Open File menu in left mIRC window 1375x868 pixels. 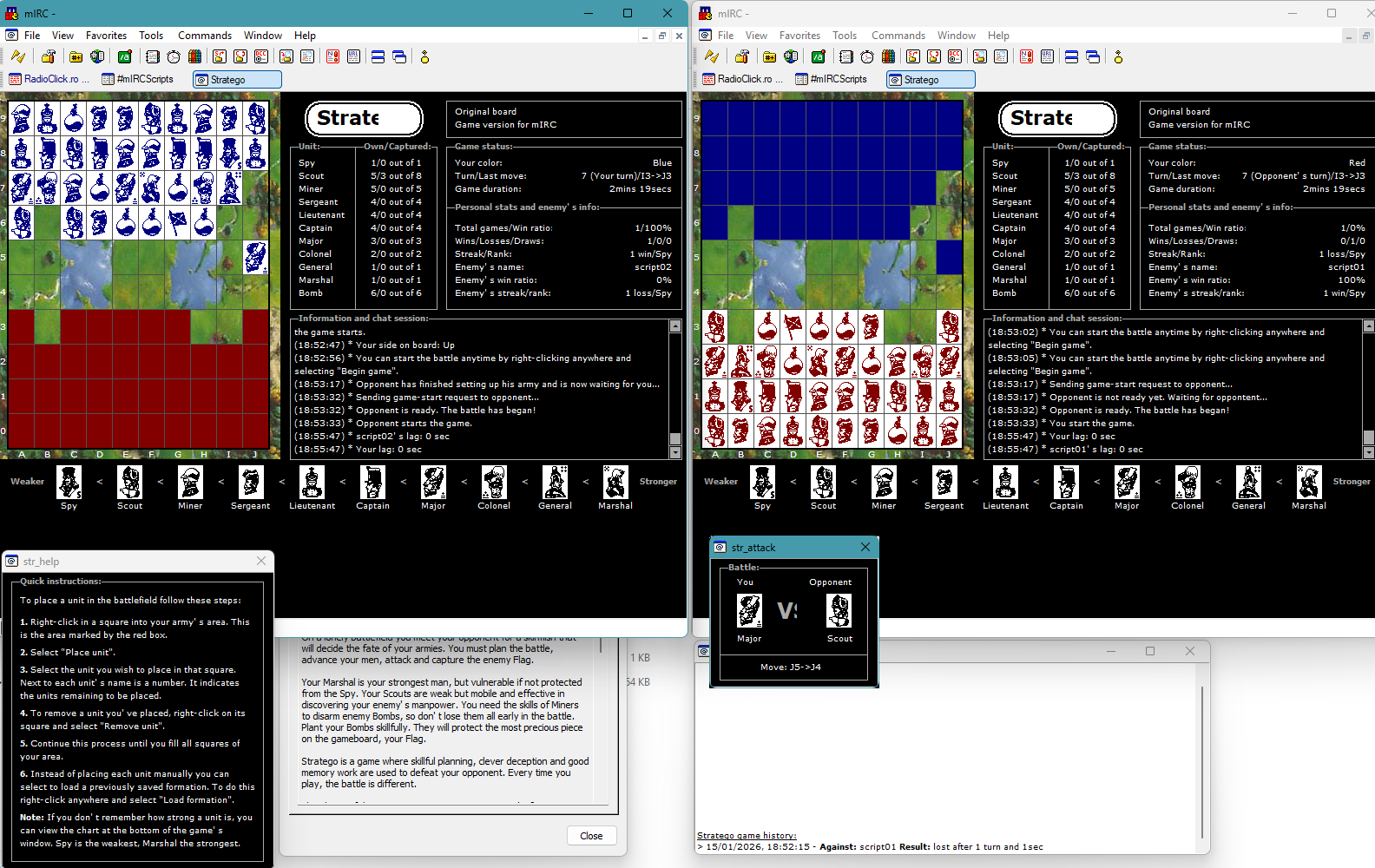32,36
